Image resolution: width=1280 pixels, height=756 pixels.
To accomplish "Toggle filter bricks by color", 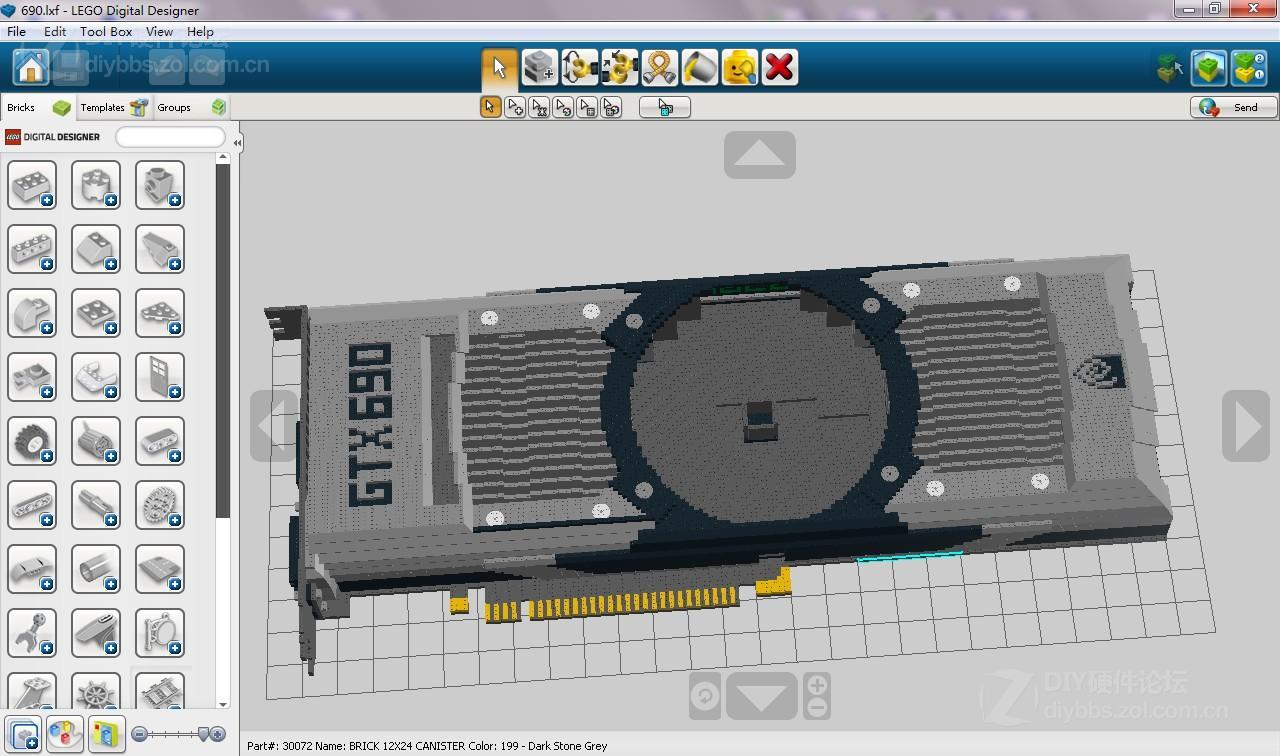I will coord(65,734).
